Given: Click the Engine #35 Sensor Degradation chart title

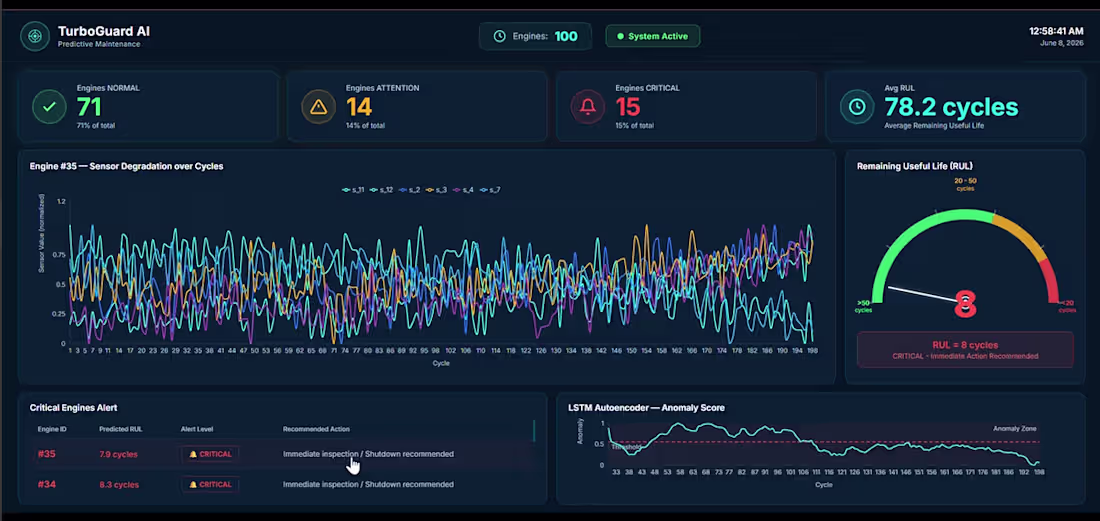Looking at the screenshot, I should [x=126, y=167].
